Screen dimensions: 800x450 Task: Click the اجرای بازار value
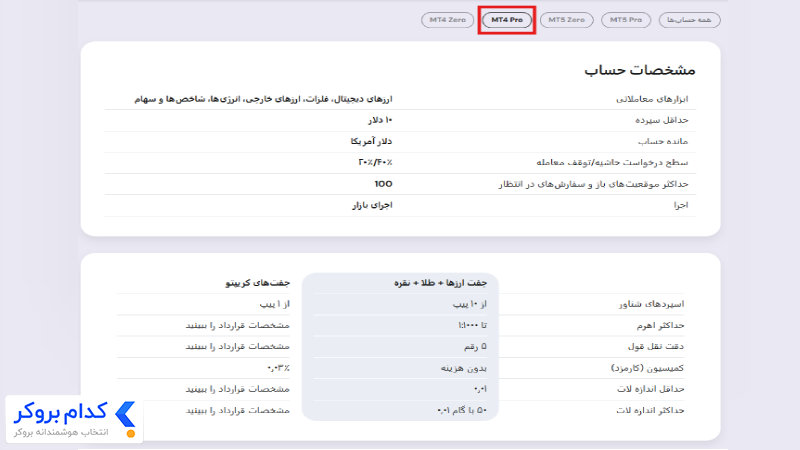(x=372, y=205)
